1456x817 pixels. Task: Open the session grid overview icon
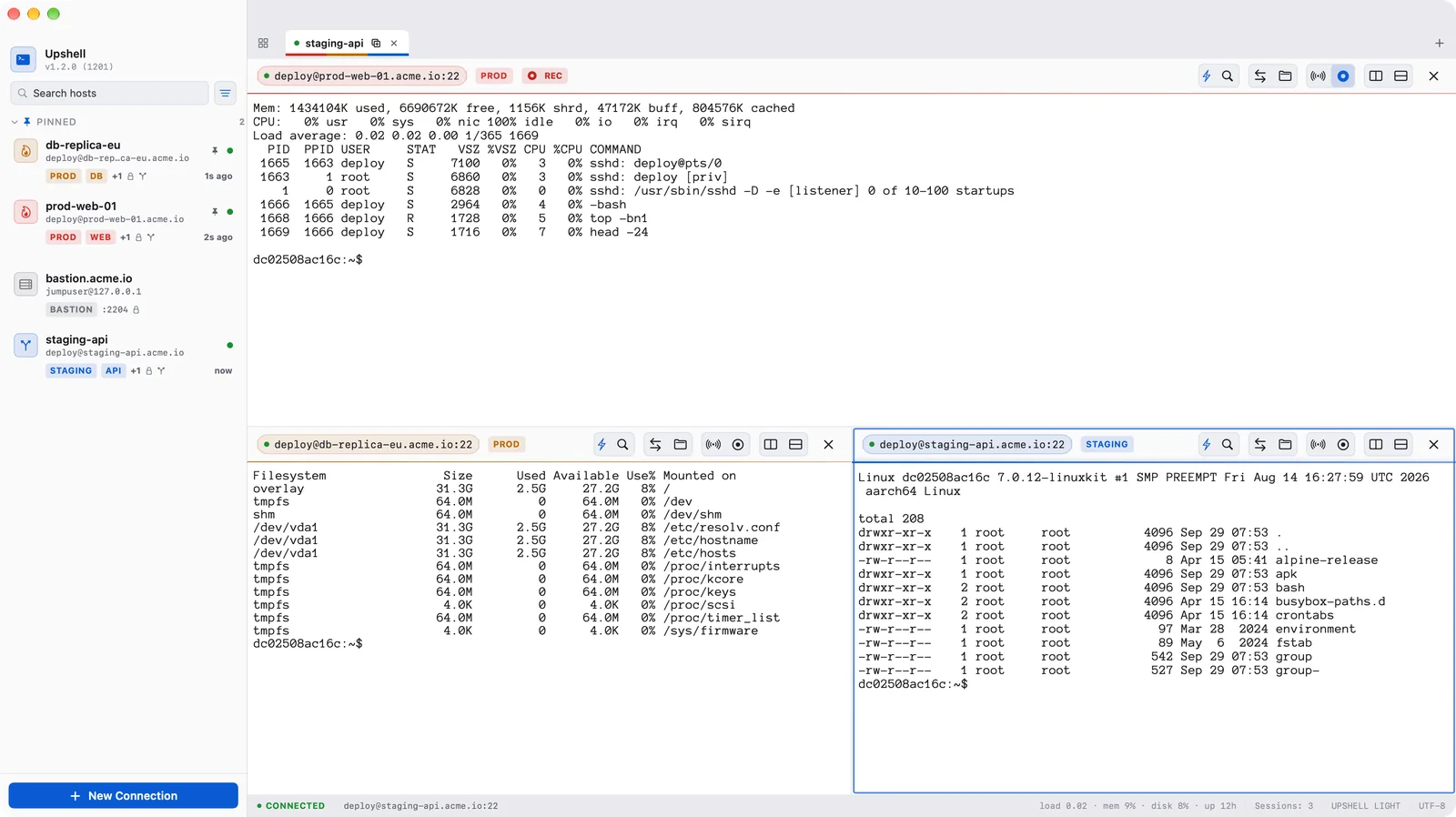[263, 44]
